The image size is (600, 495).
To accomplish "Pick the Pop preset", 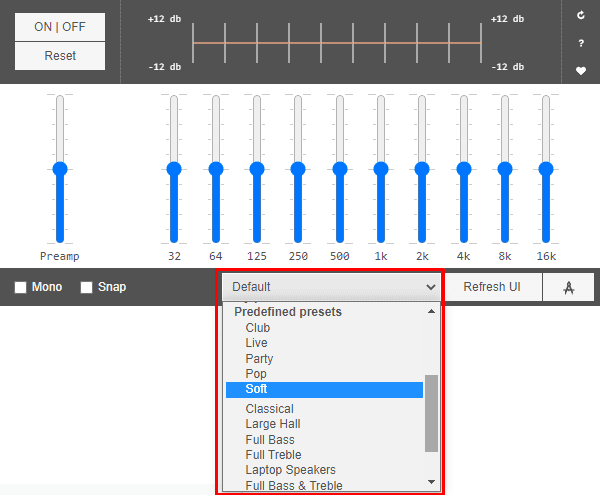I will click(x=256, y=374).
